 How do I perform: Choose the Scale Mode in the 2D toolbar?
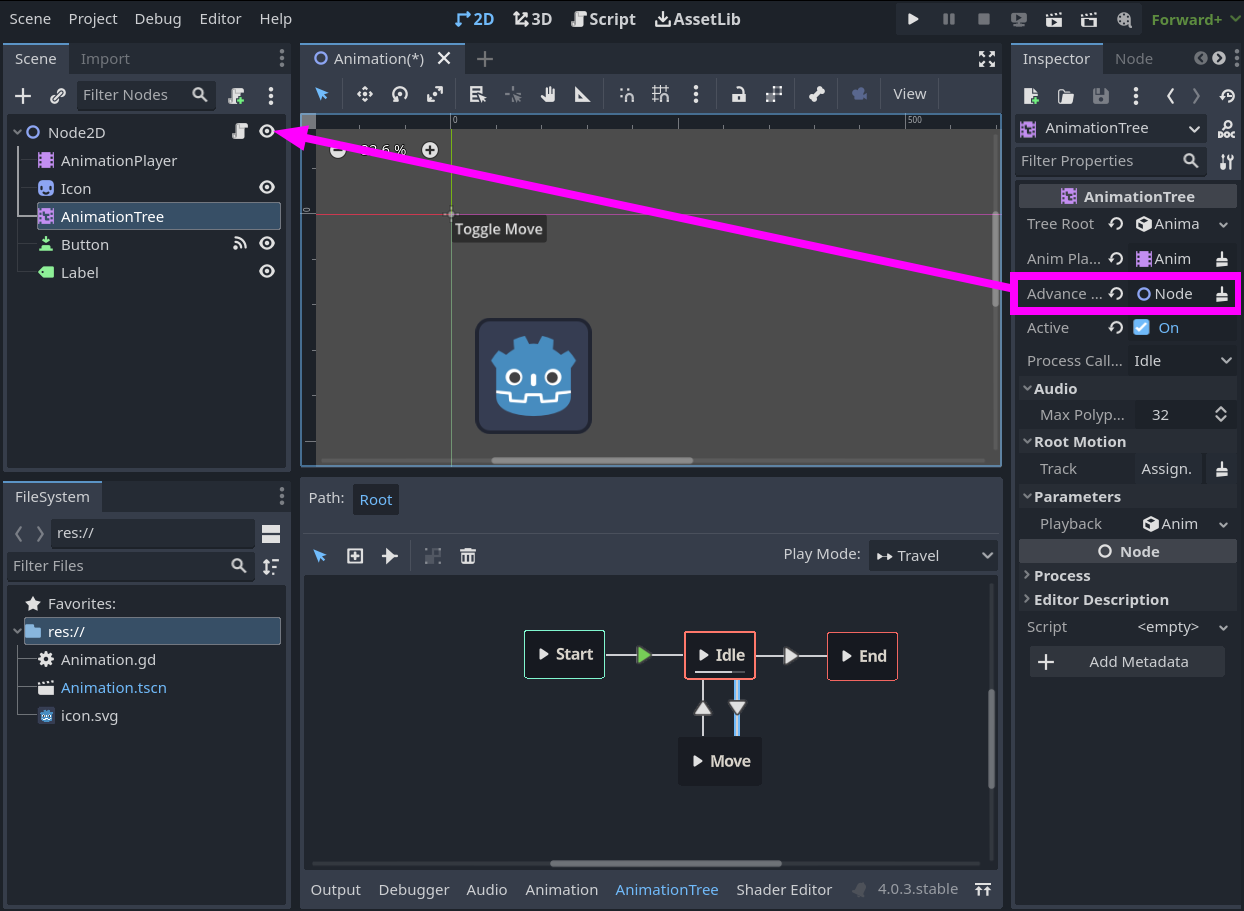point(435,94)
